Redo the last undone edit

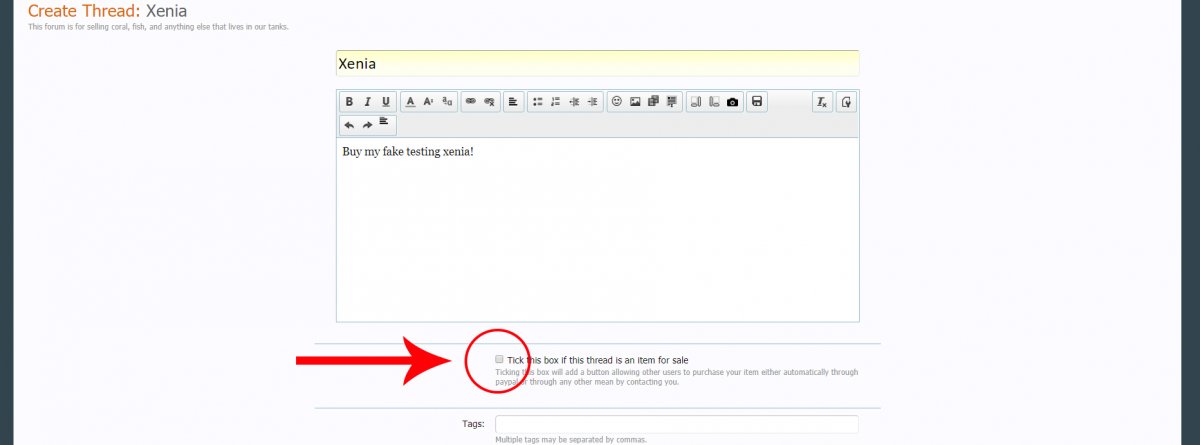[367, 125]
